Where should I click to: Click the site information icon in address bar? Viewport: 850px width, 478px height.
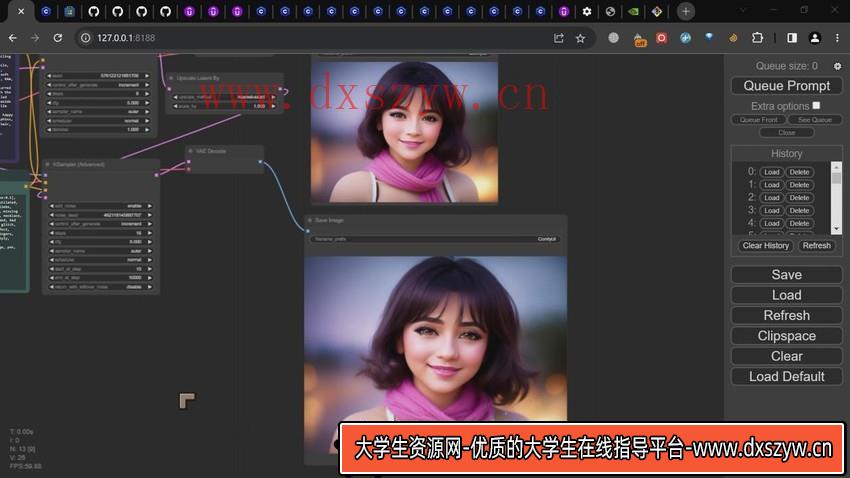tap(86, 38)
